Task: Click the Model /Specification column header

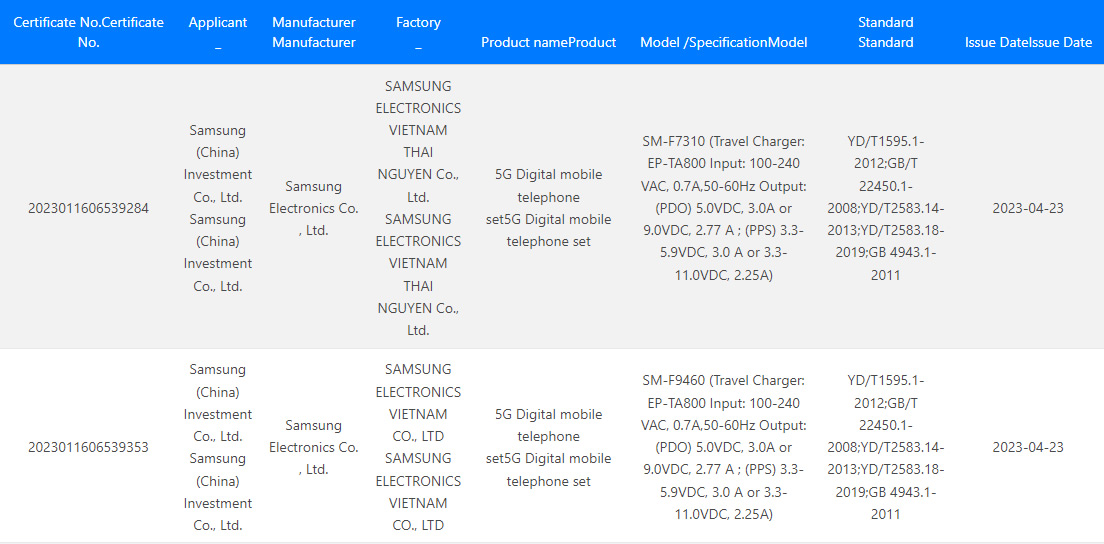Action: [724, 42]
